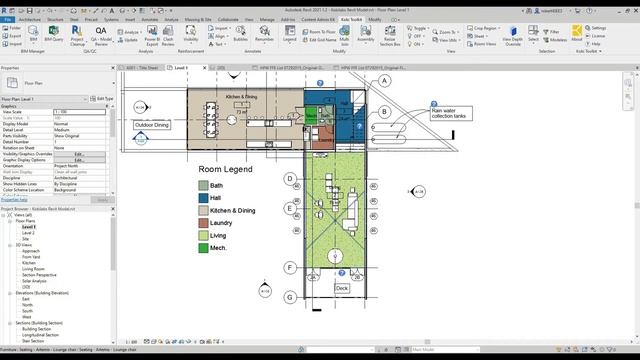Collapse the 3D Views tree node
Viewport: 640px width, 360px height.
10,245
